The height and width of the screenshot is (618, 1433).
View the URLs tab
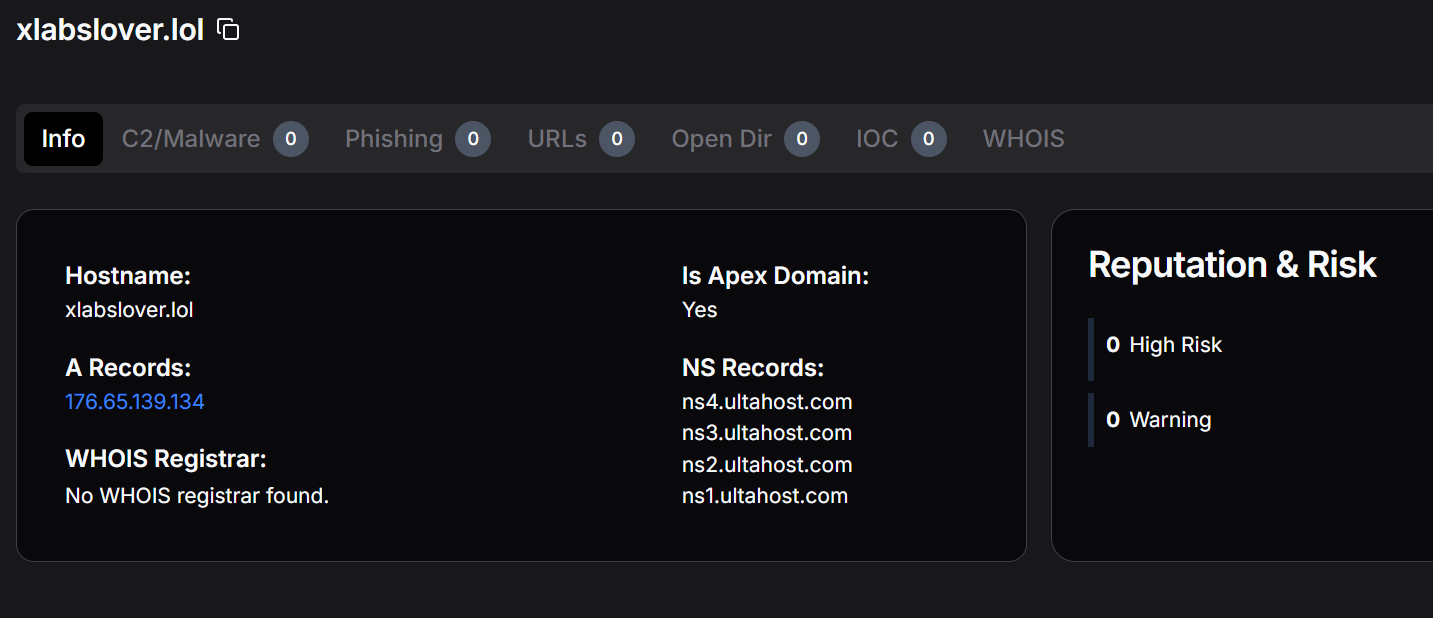tap(557, 139)
